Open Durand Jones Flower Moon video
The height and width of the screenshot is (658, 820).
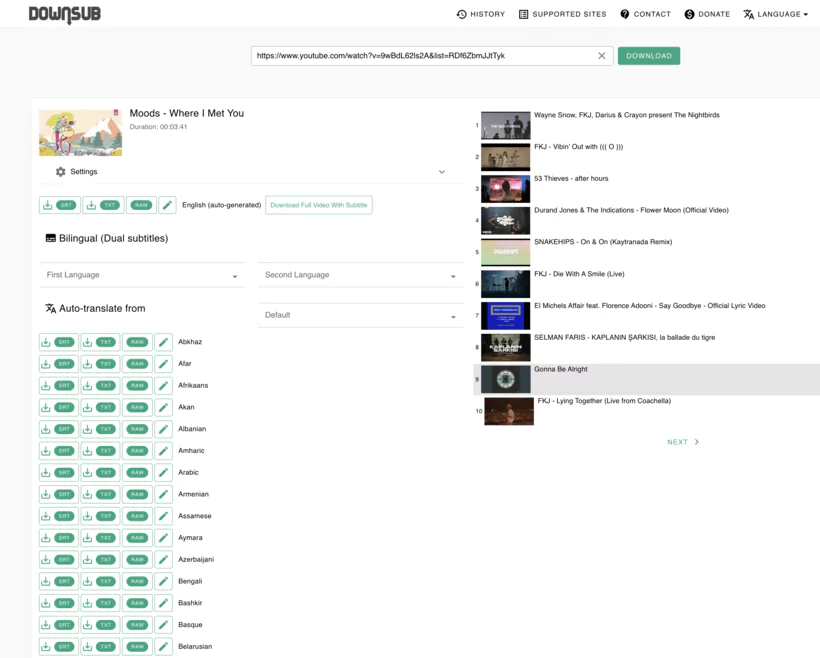pyautogui.click(x=646, y=221)
